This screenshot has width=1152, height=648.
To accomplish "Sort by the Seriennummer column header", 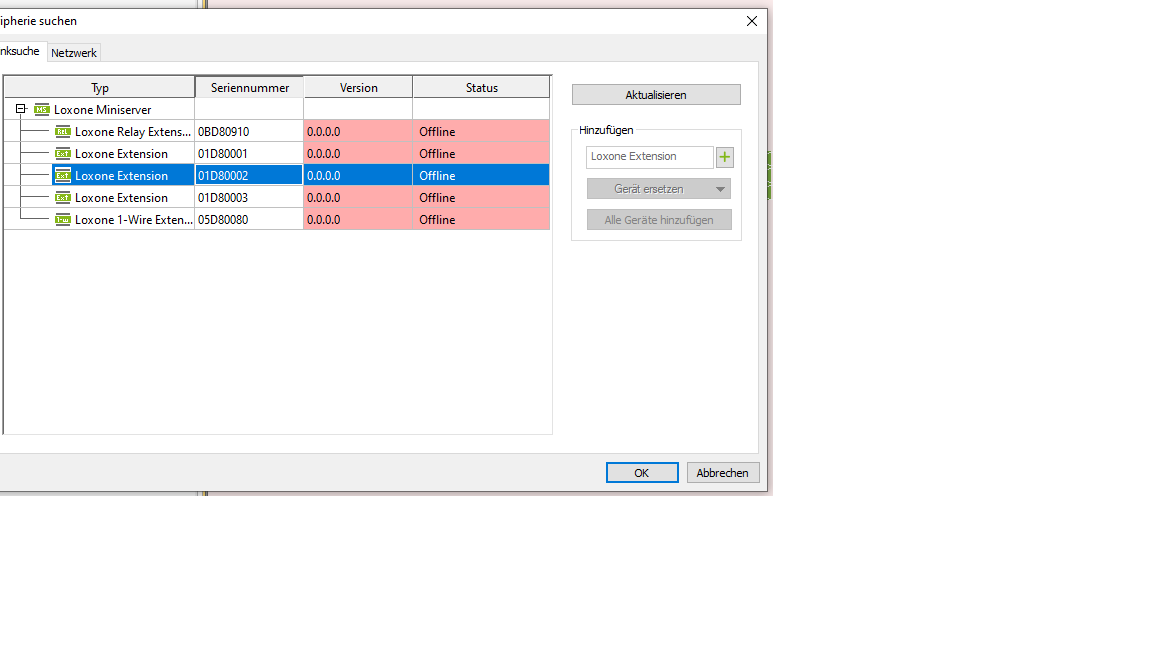I will (x=250, y=87).
